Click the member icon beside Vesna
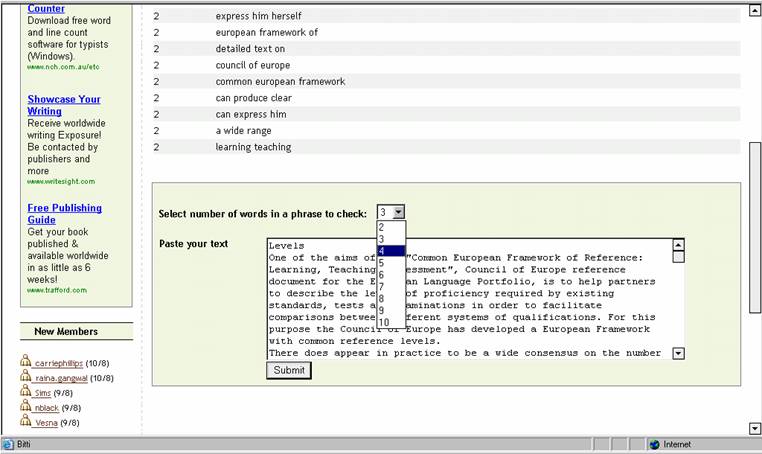This screenshot has width=762, height=454. [26, 420]
